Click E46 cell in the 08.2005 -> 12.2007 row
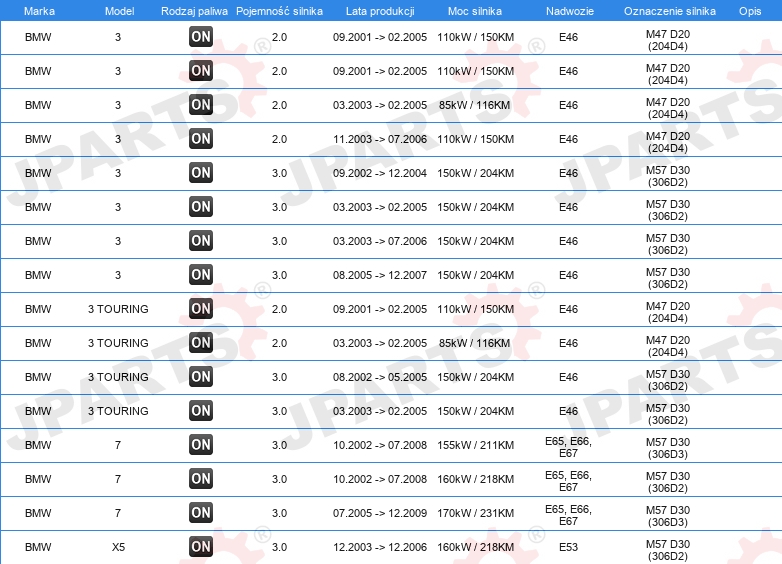782x564 pixels. point(568,275)
